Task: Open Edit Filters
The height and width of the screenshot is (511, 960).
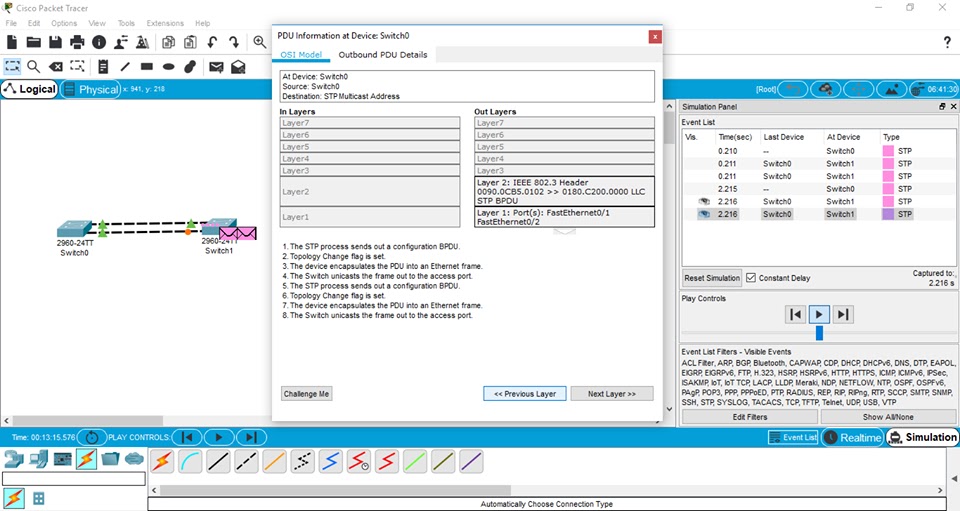Action: (749, 417)
